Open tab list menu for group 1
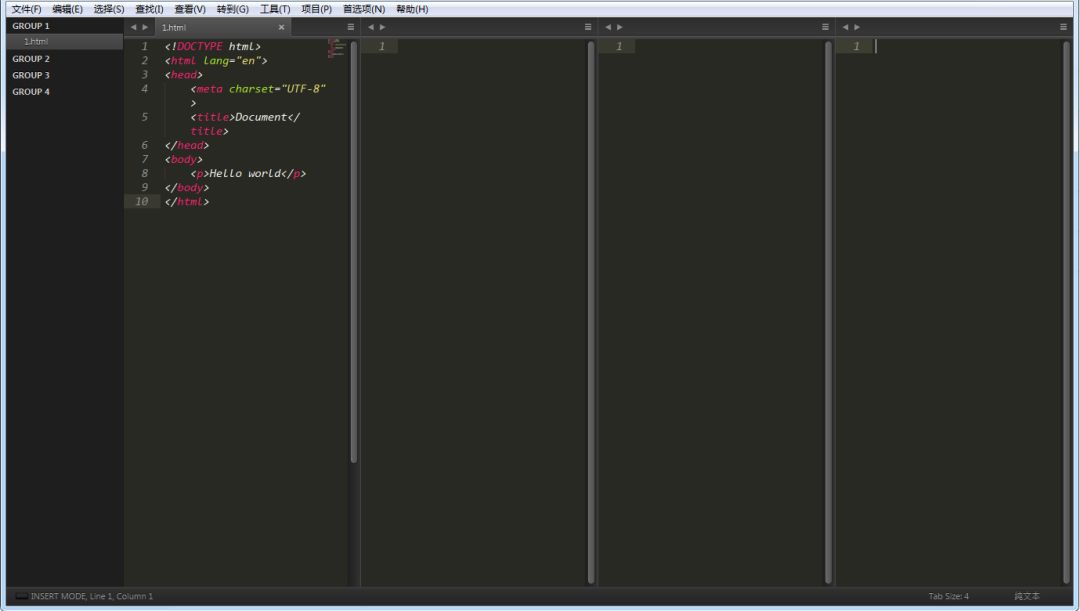The image size is (1080, 611). [351, 27]
